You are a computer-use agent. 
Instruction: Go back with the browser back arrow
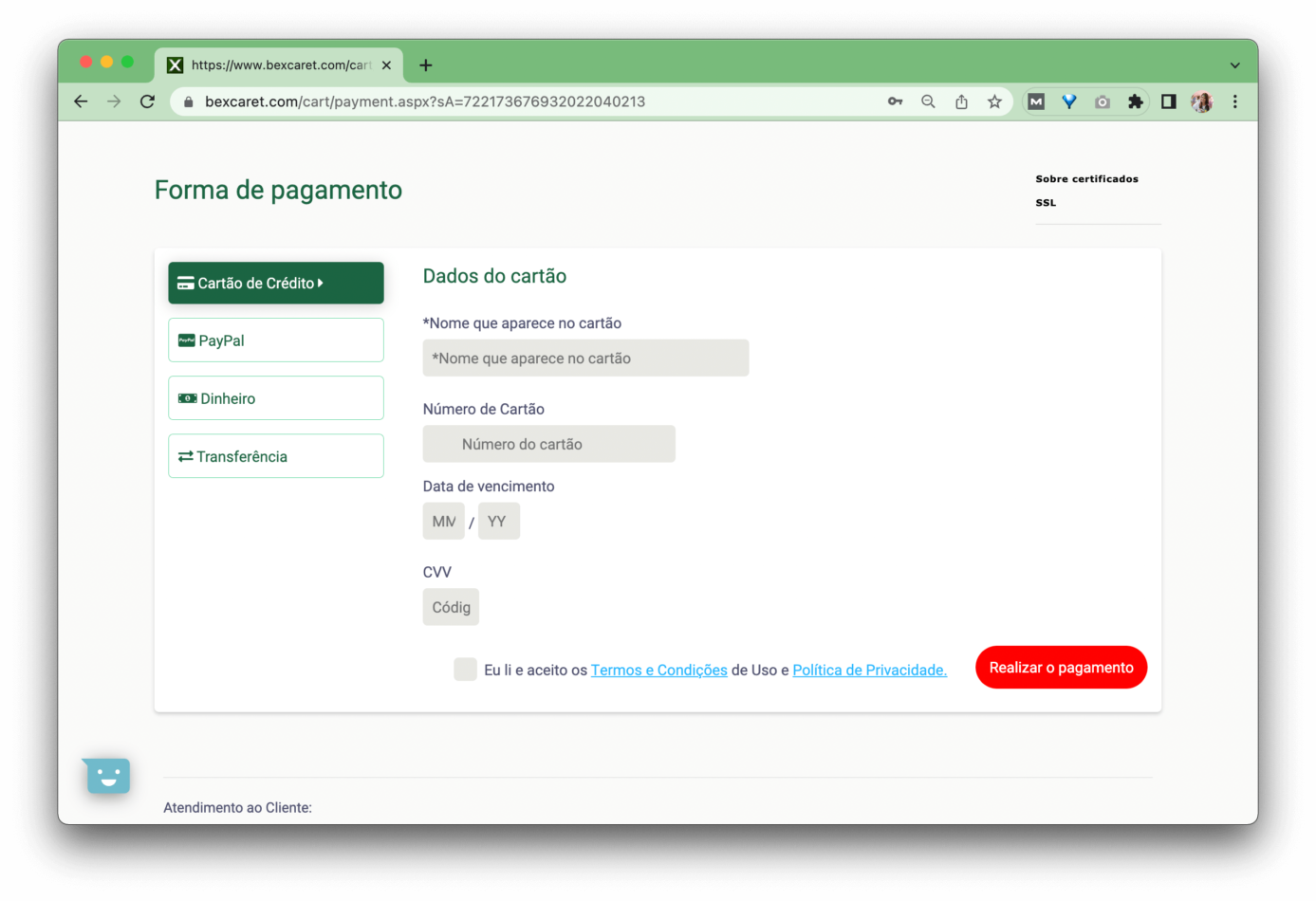(x=81, y=101)
